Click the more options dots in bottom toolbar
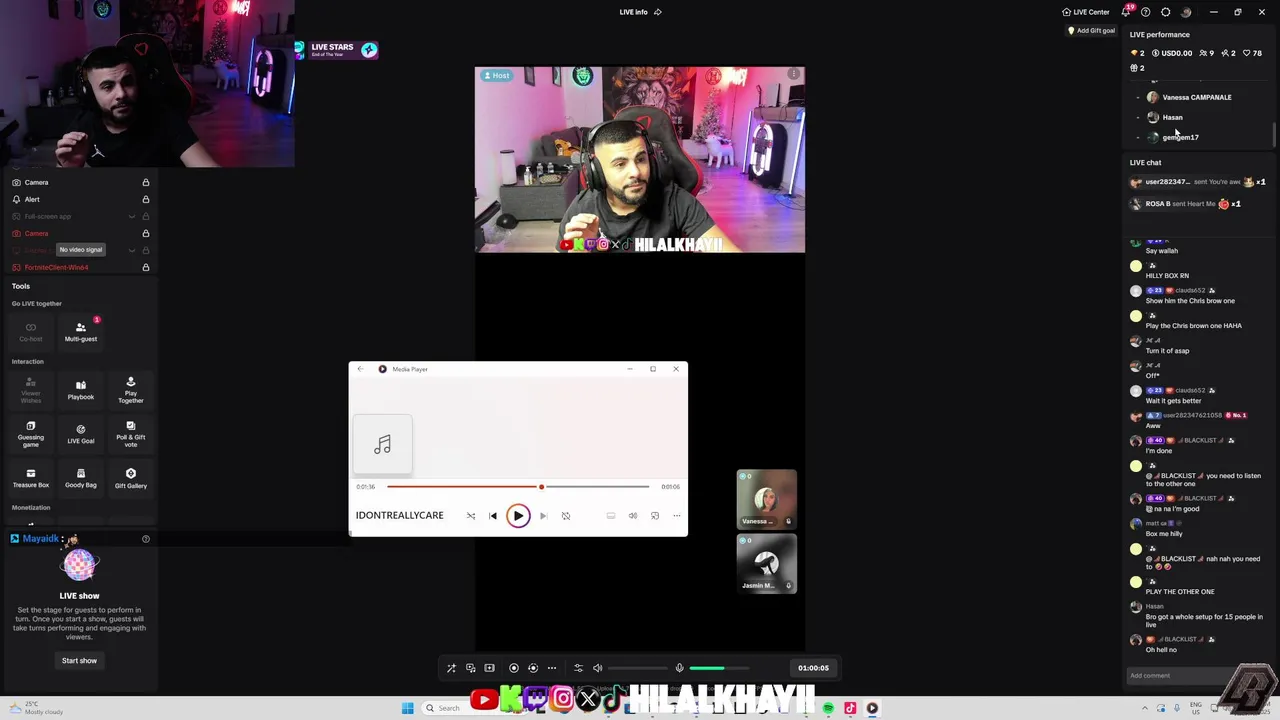Image resolution: width=1280 pixels, height=720 pixels. pos(552,668)
